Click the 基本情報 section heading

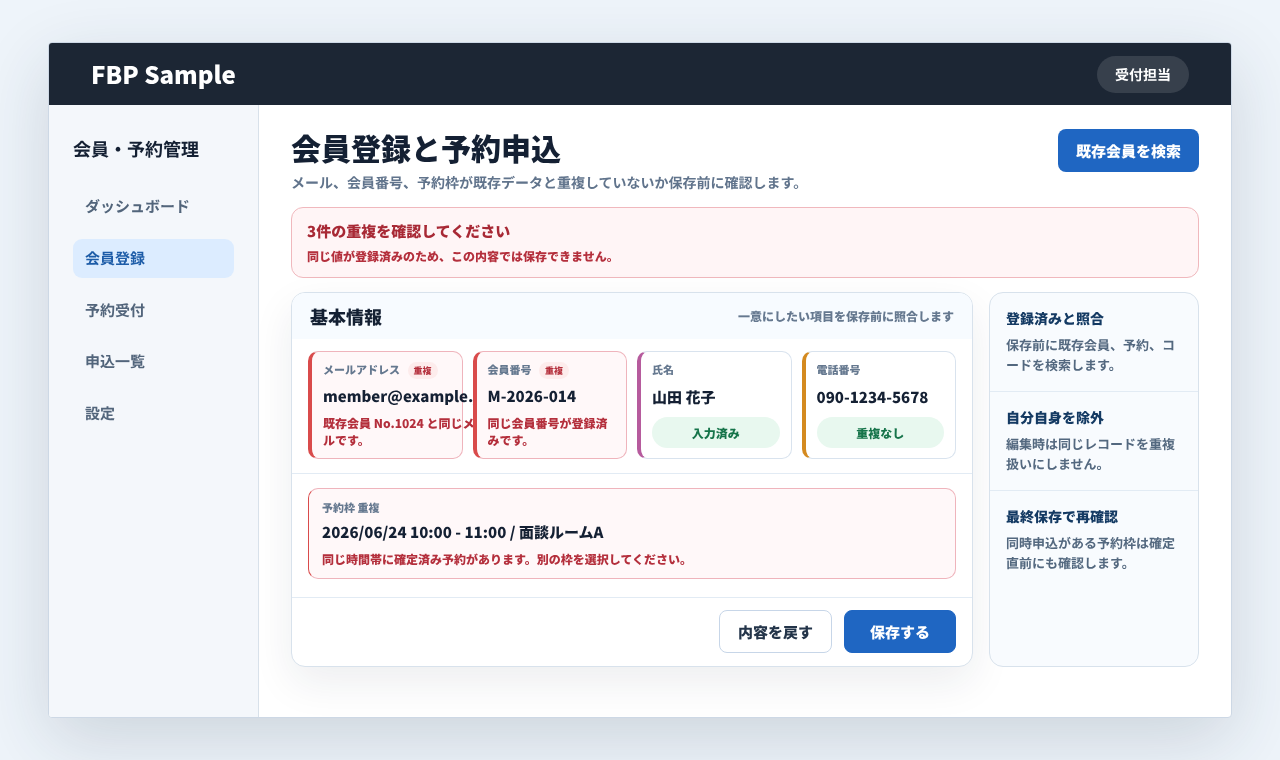pyautogui.click(x=346, y=317)
